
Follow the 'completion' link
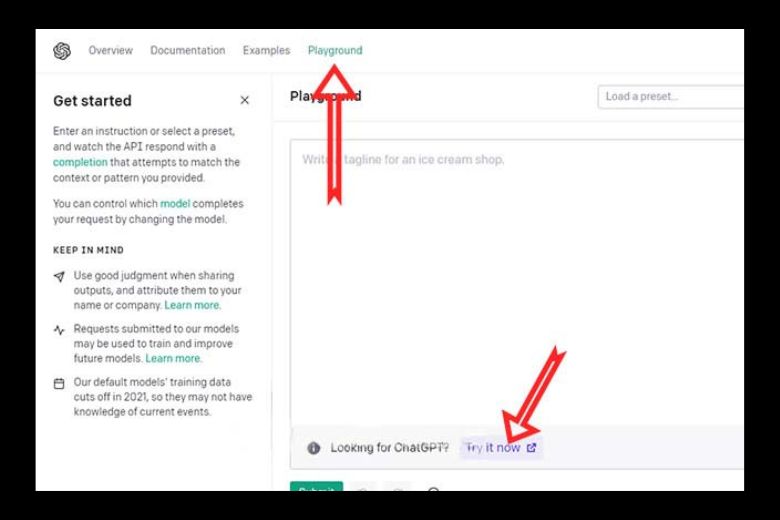[x=80, y=162]
